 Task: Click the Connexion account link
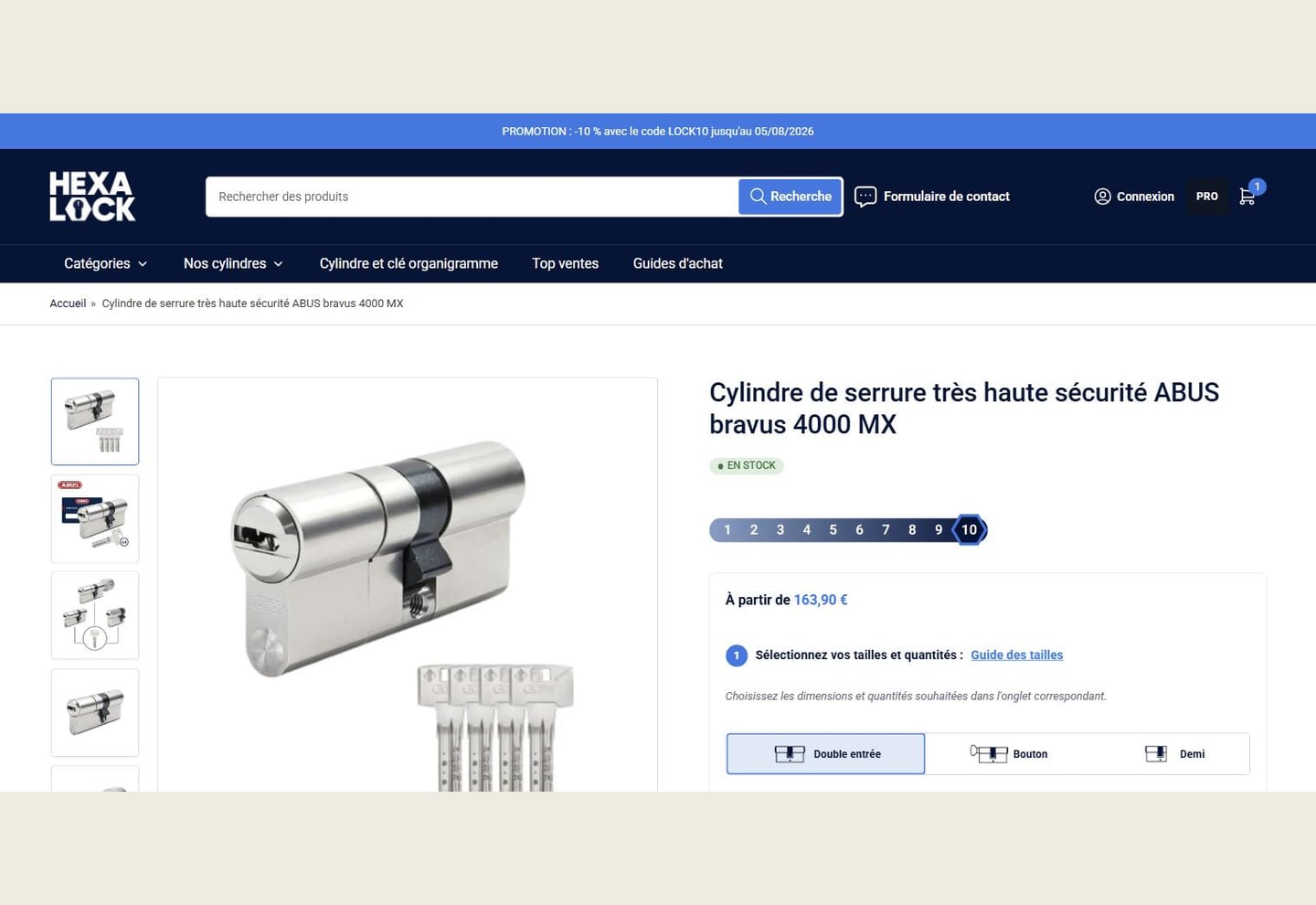click(x=1134, y=197)
